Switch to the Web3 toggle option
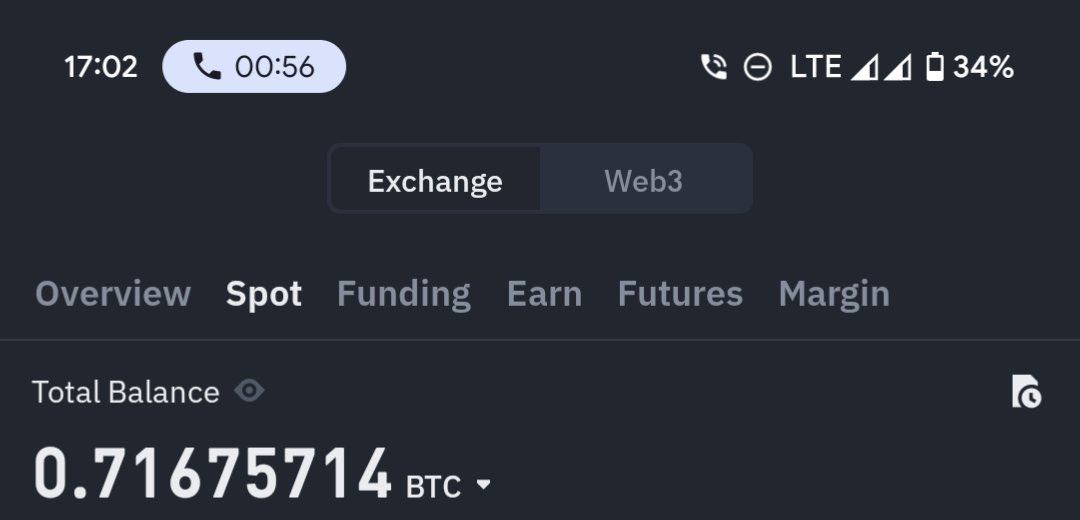 tap(644, 180)
